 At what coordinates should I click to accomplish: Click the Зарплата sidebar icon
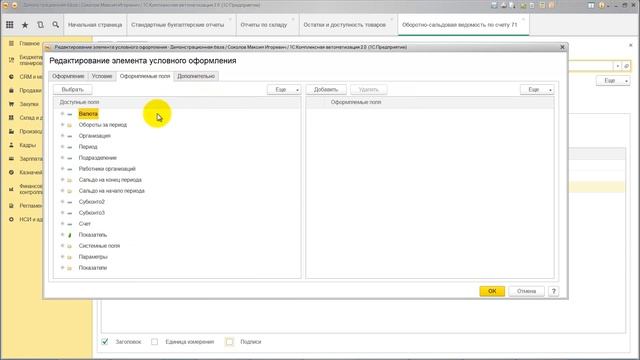(x=11, y=159)
